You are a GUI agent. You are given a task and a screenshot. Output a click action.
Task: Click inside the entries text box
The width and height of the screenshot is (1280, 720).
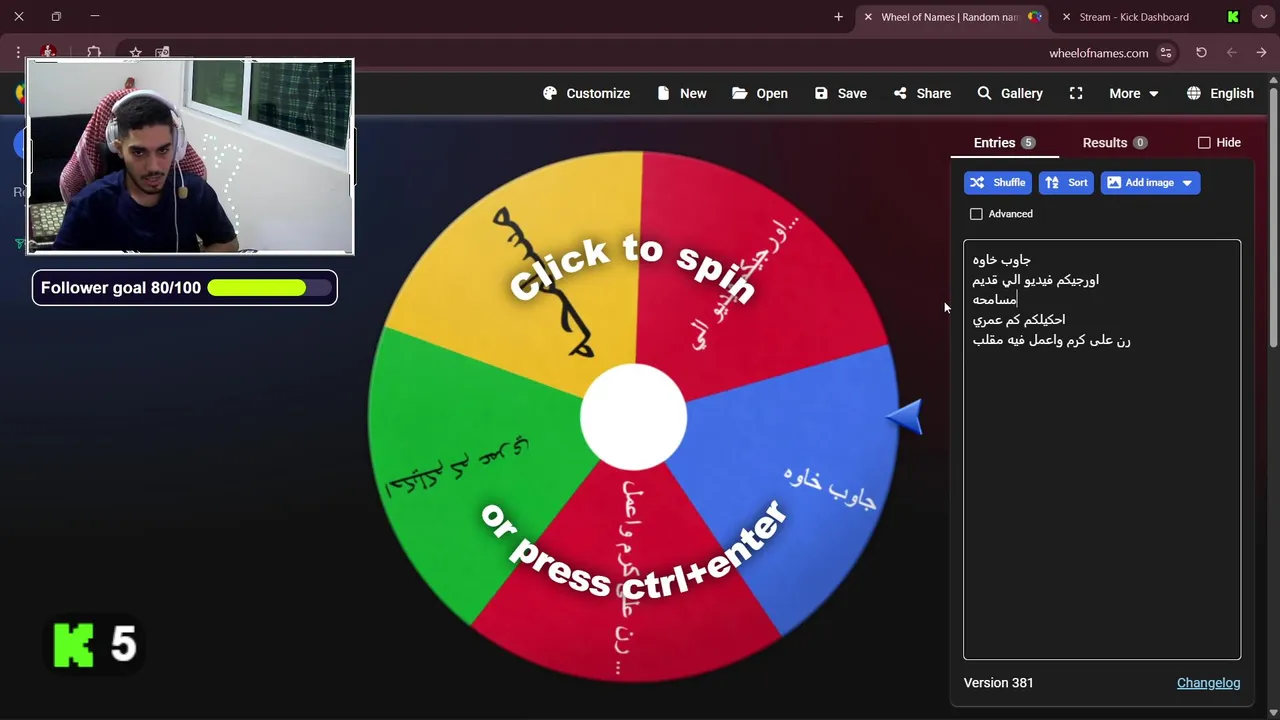point(1102,450)
